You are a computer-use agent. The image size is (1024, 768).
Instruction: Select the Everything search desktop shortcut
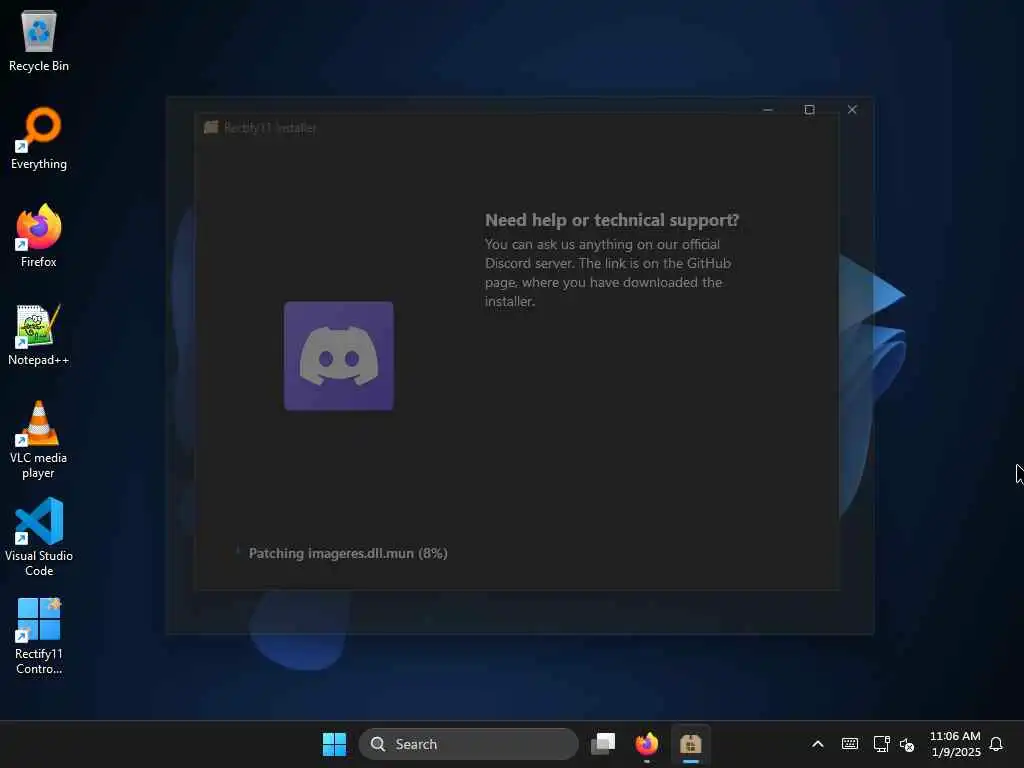(x=39, y=138)
